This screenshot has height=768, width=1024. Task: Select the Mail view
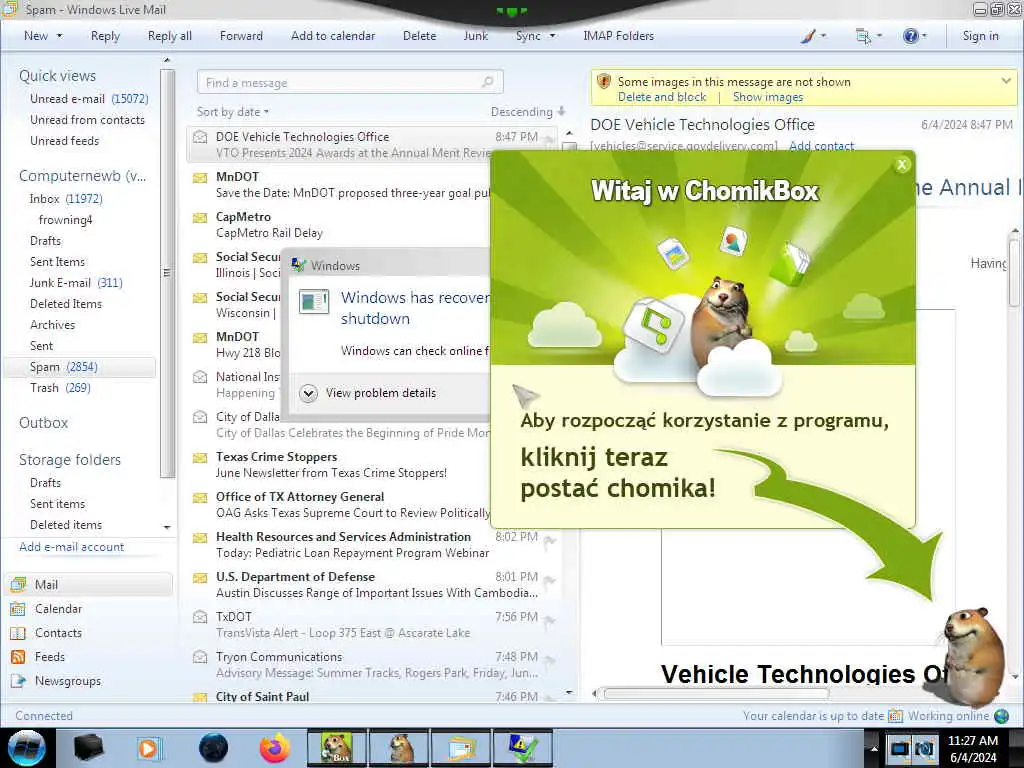pos(89,584)
